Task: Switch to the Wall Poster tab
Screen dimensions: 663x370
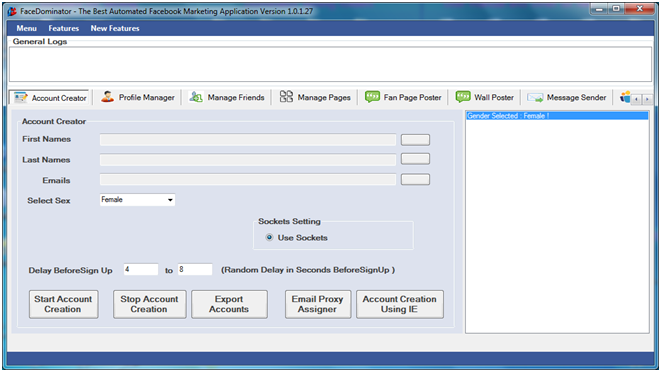Action: [x=485, y=97]
